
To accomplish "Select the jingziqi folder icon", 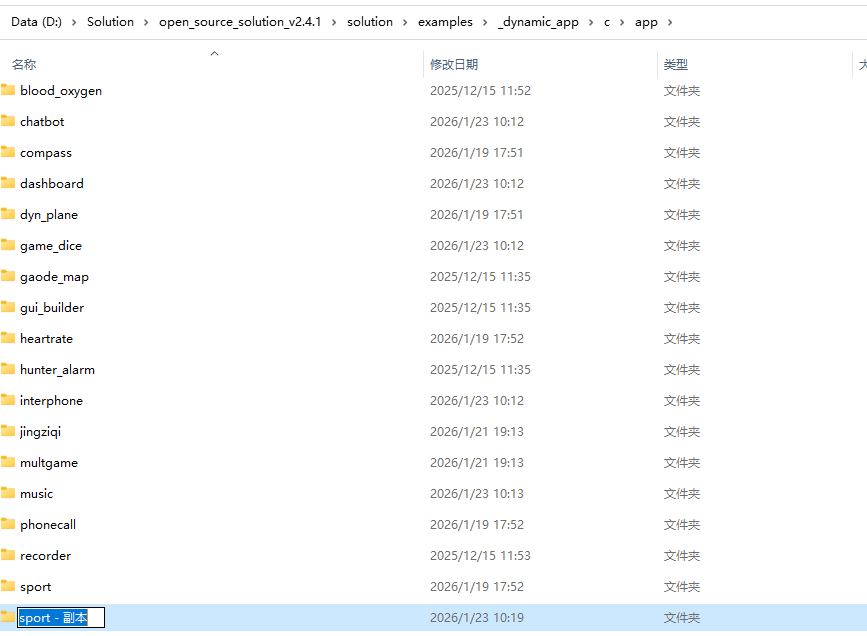I will click(x=8, y=430).
